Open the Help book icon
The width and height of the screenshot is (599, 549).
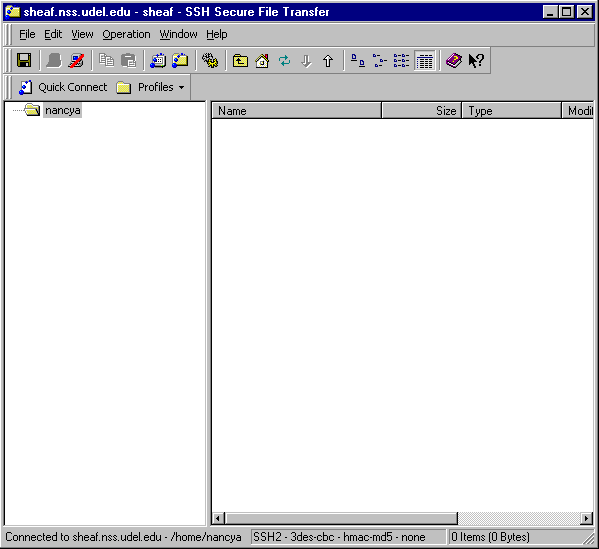click(454, 60)
